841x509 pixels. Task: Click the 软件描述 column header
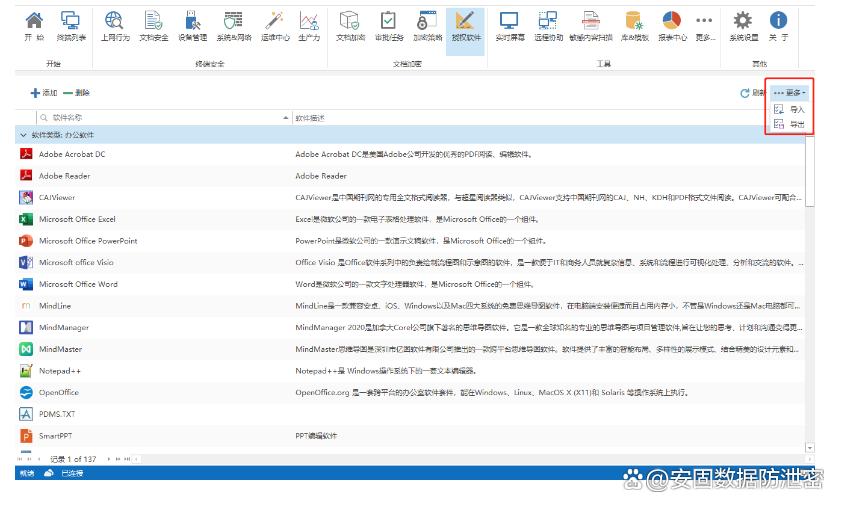(310, 118)
